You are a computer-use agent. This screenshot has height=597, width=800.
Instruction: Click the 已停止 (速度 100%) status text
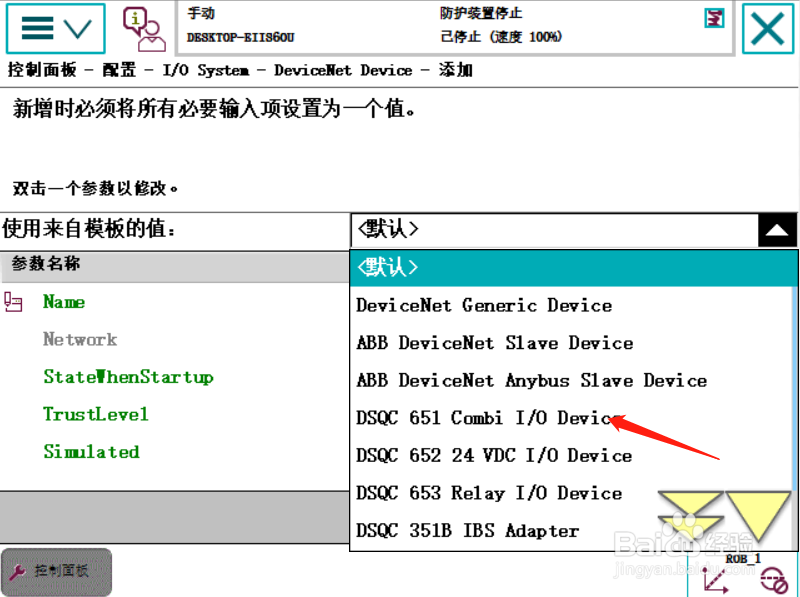pyautogui.click(x=501, y=37)
